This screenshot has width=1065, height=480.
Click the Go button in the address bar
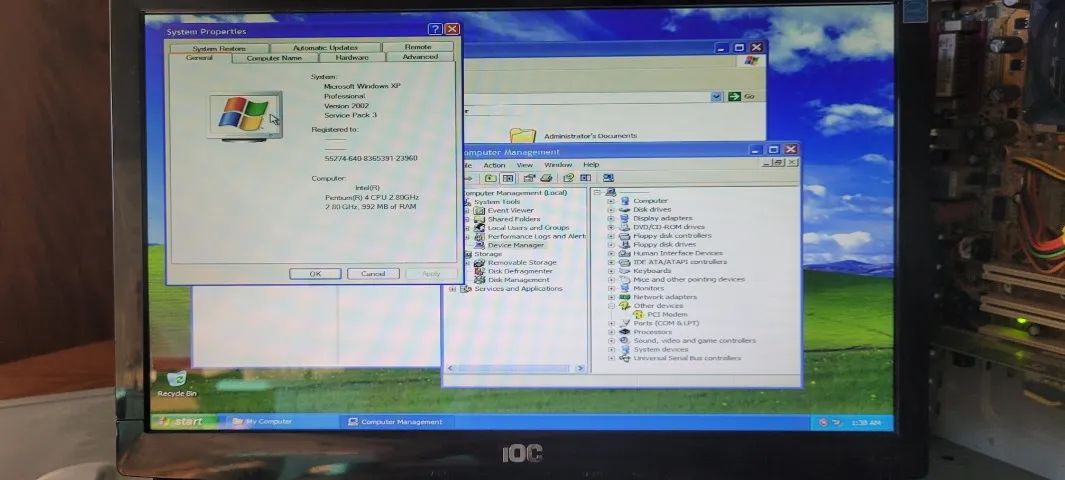742,96
